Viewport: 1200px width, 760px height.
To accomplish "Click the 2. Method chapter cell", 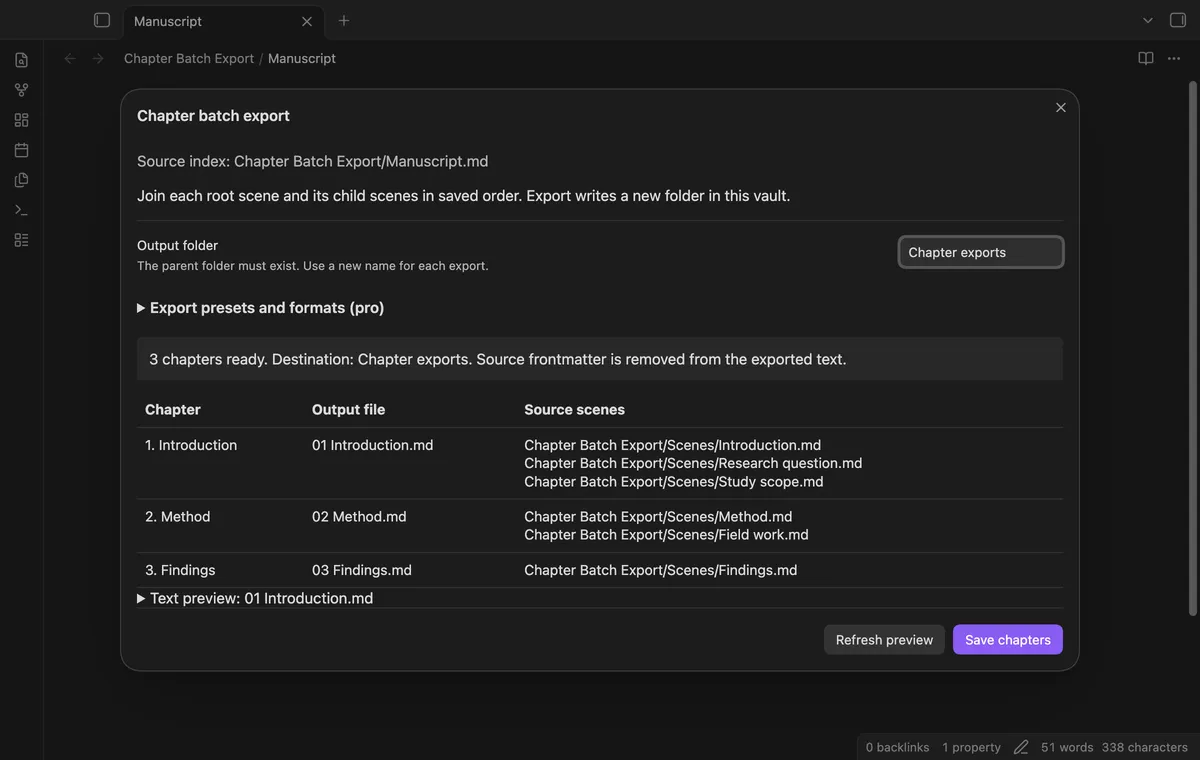I will coord(178,517).
